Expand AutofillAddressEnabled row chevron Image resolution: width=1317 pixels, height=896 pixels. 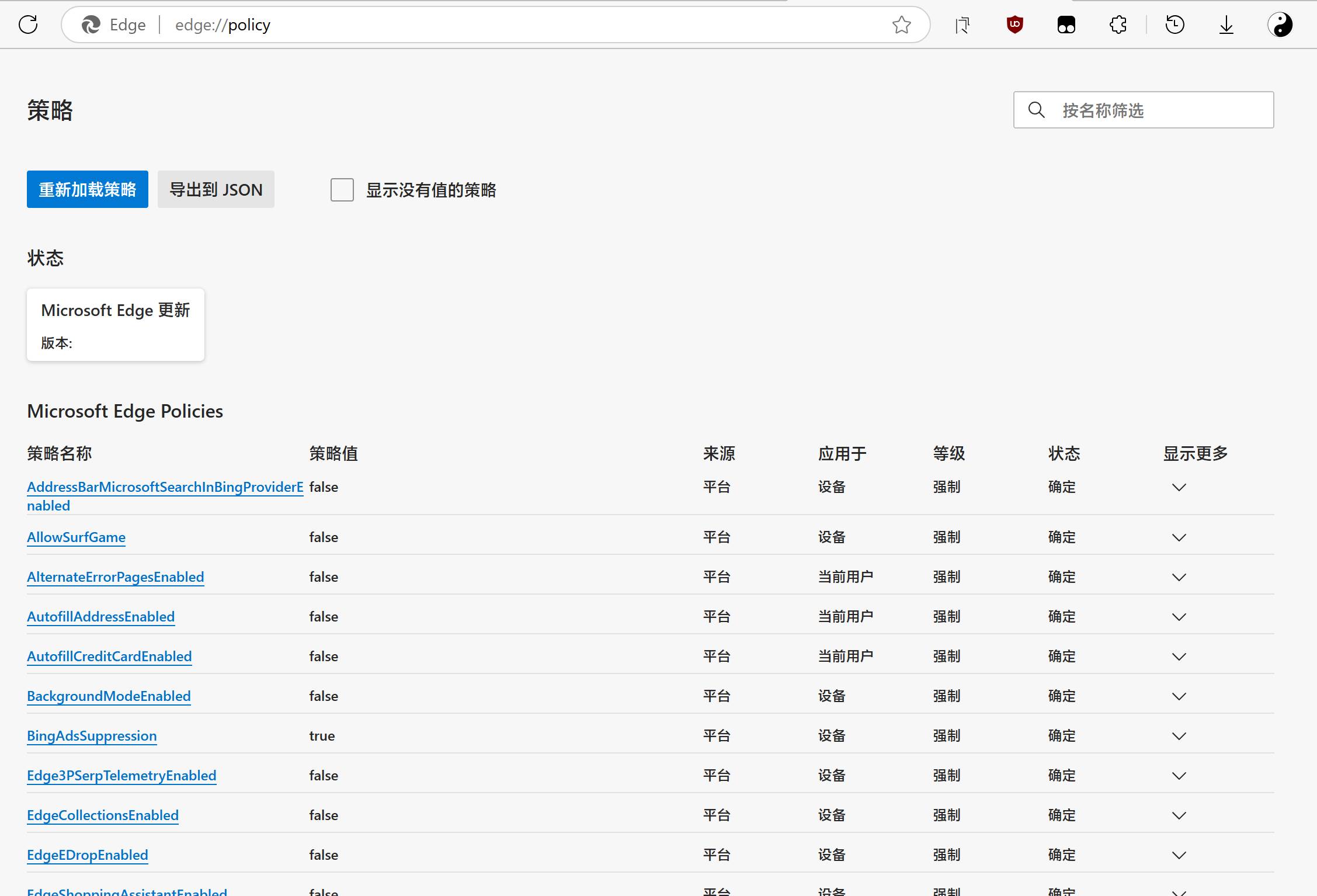pyautogui.click(x=1179, y=617)
